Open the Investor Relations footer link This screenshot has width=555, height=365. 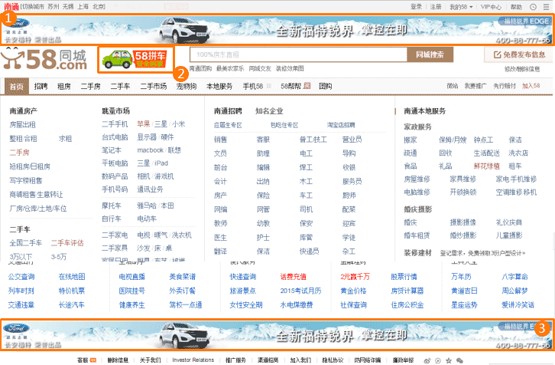pyautogui.click(x=193, y=360)
